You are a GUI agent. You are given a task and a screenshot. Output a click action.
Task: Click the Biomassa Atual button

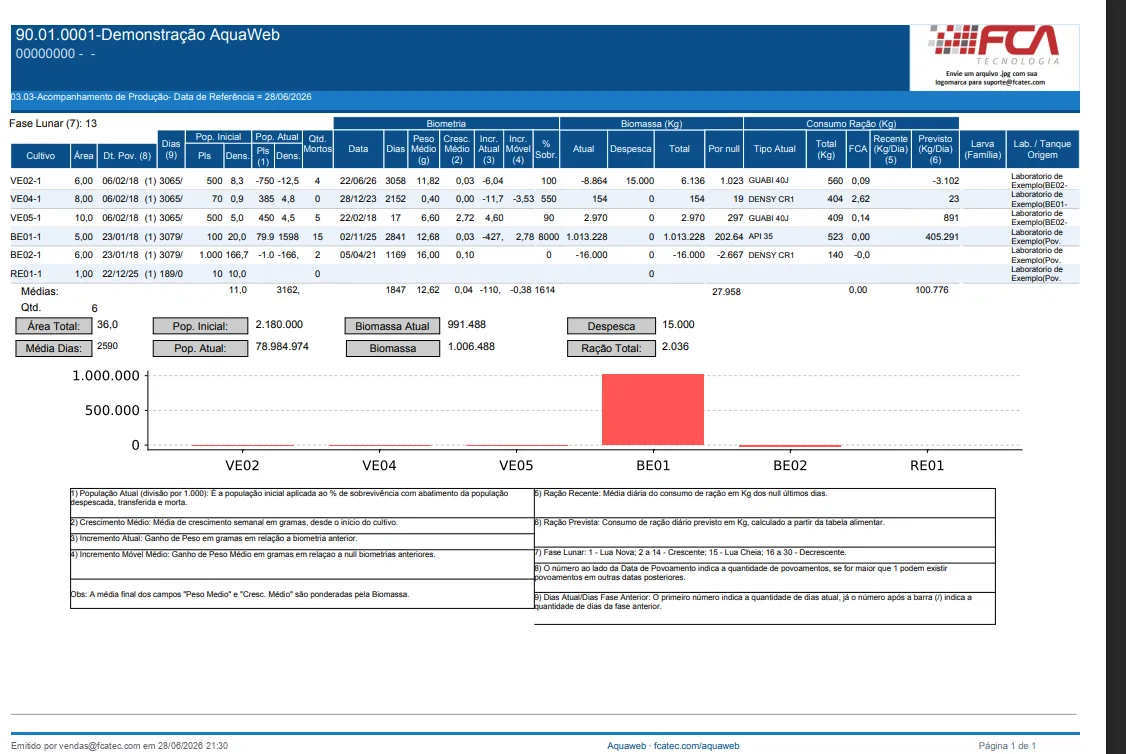coord(392,326)
